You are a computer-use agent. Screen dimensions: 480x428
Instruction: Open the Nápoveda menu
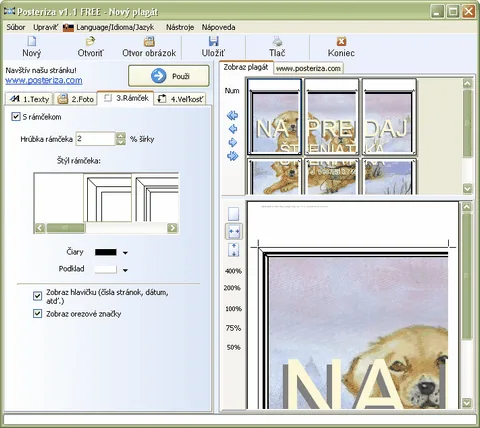tap(218, 27)
